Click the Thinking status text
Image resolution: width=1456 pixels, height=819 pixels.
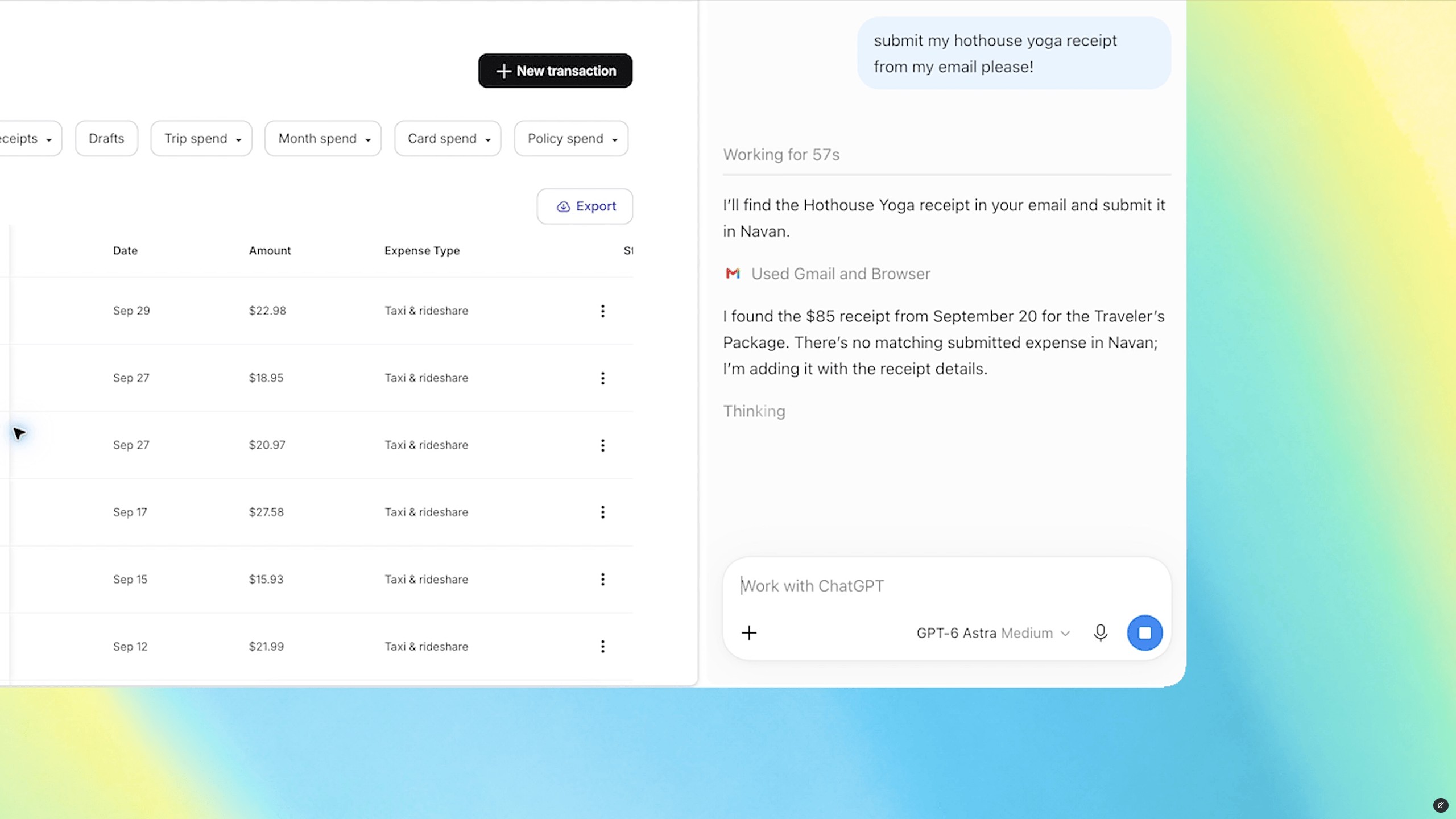(754, 411)
